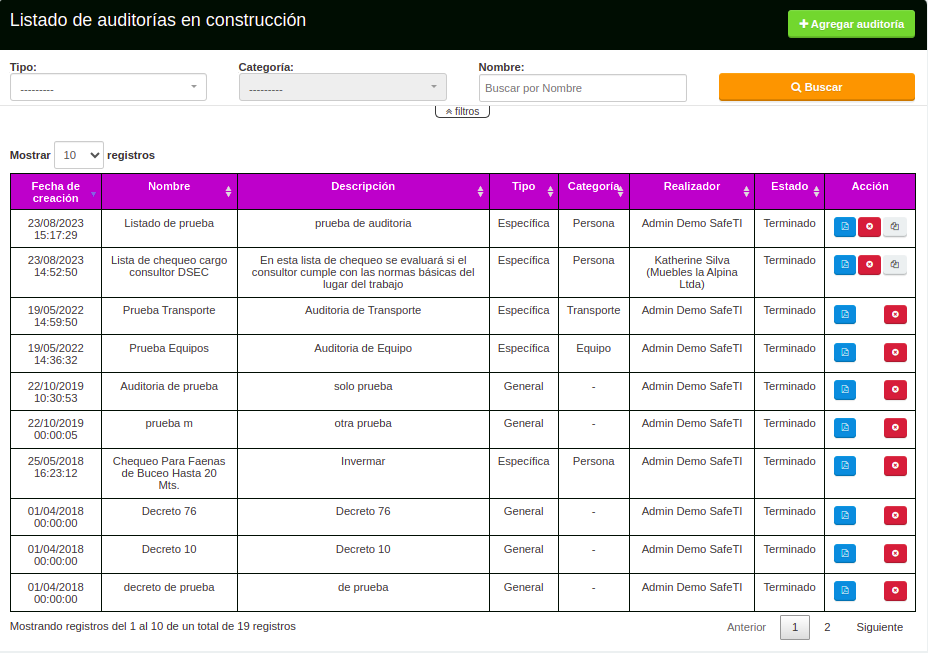The height and width of the screenshot is (653, 928).
Task: Open PDF for Auditoria de prueba row
Action: [x=845, y=390]
